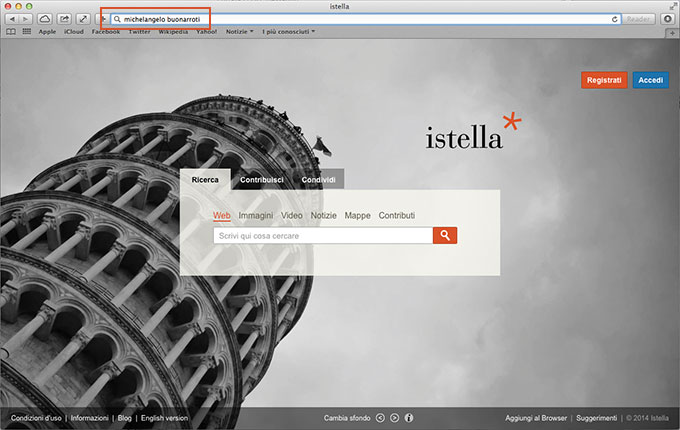
Task: Open Suggerimenti footer link
Action: [x=596, y=418]
